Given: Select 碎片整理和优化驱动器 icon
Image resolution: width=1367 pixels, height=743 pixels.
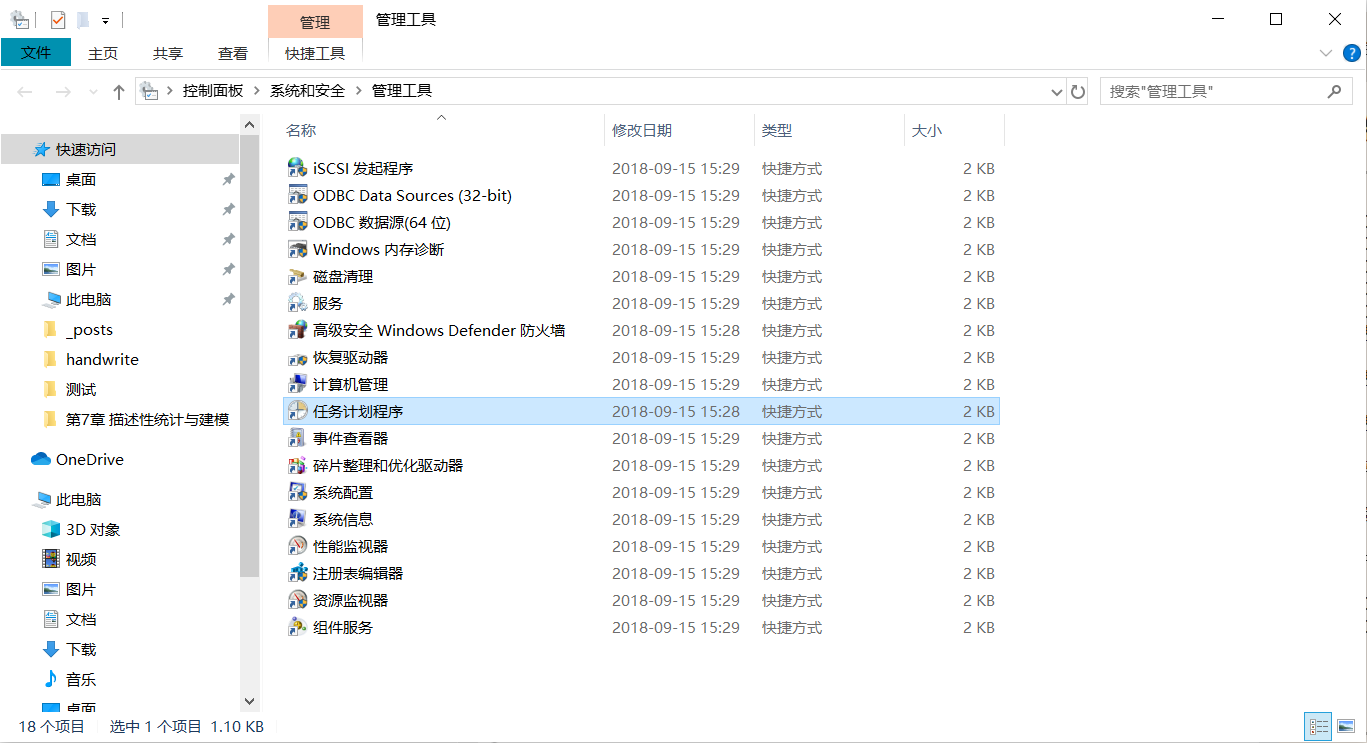Looking at the screenshot, I should (x=297, y=465).
